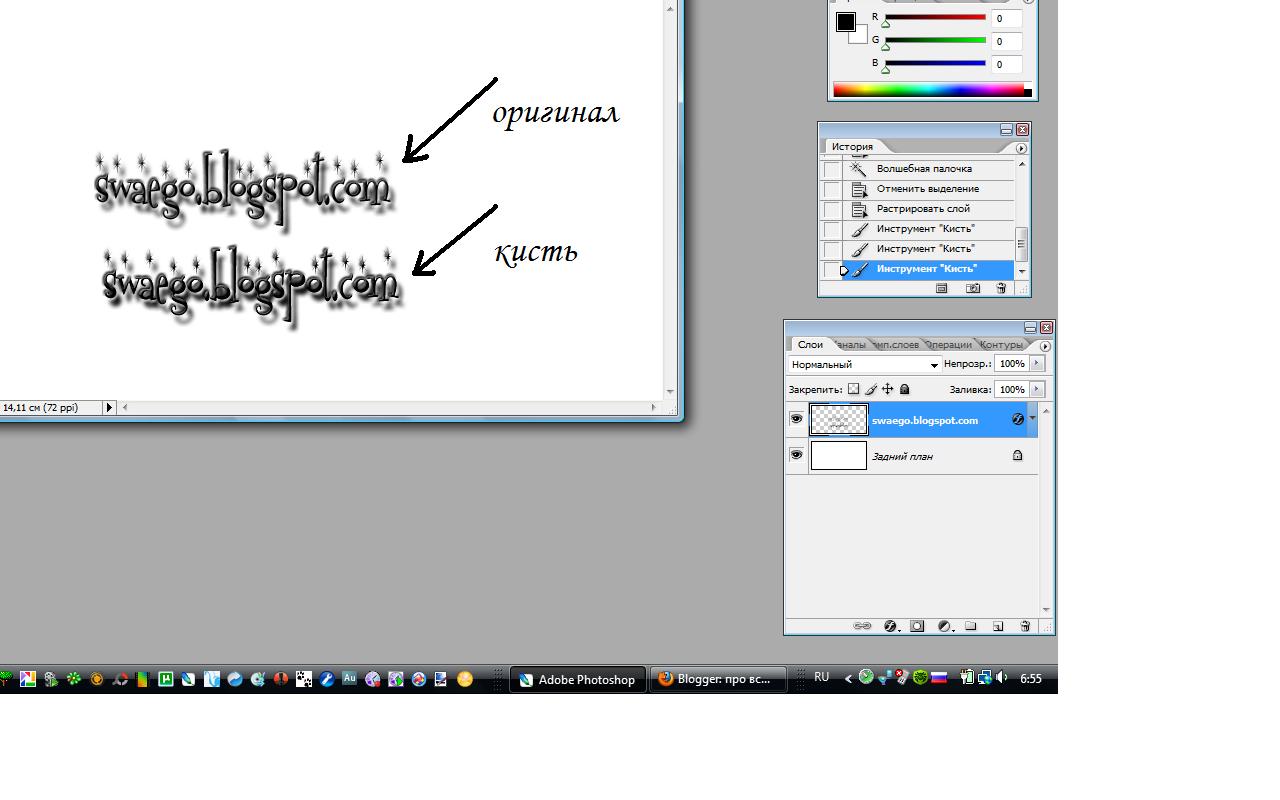Viewport: 1280px width, 800px height.
Task: Toggle lock position
Action: coord(887,389)
